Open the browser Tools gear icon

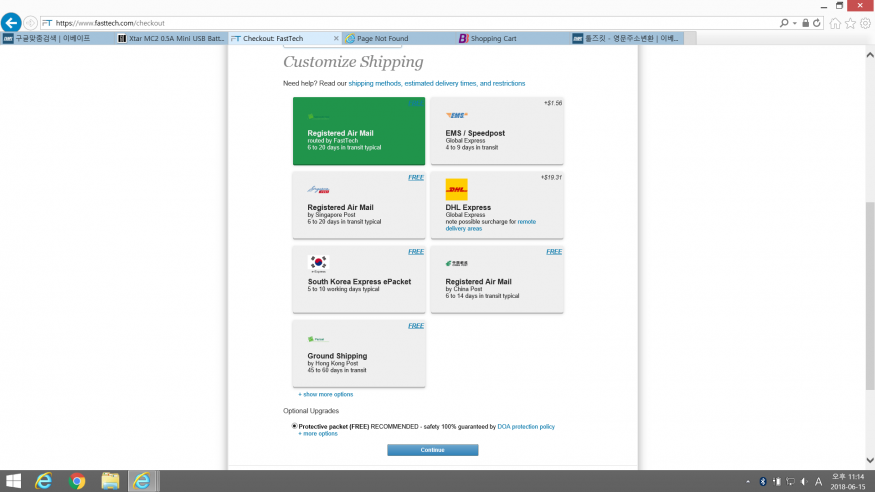(x=864, y=23)
